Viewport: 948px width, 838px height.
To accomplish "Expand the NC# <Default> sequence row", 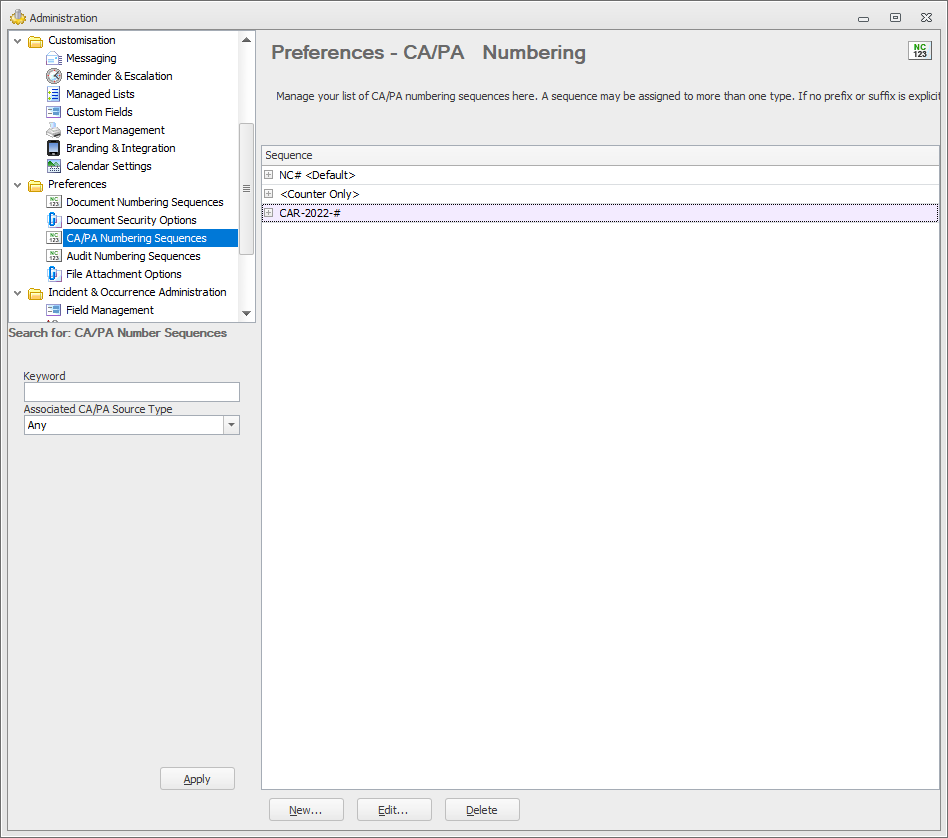I will click(268, 175).
